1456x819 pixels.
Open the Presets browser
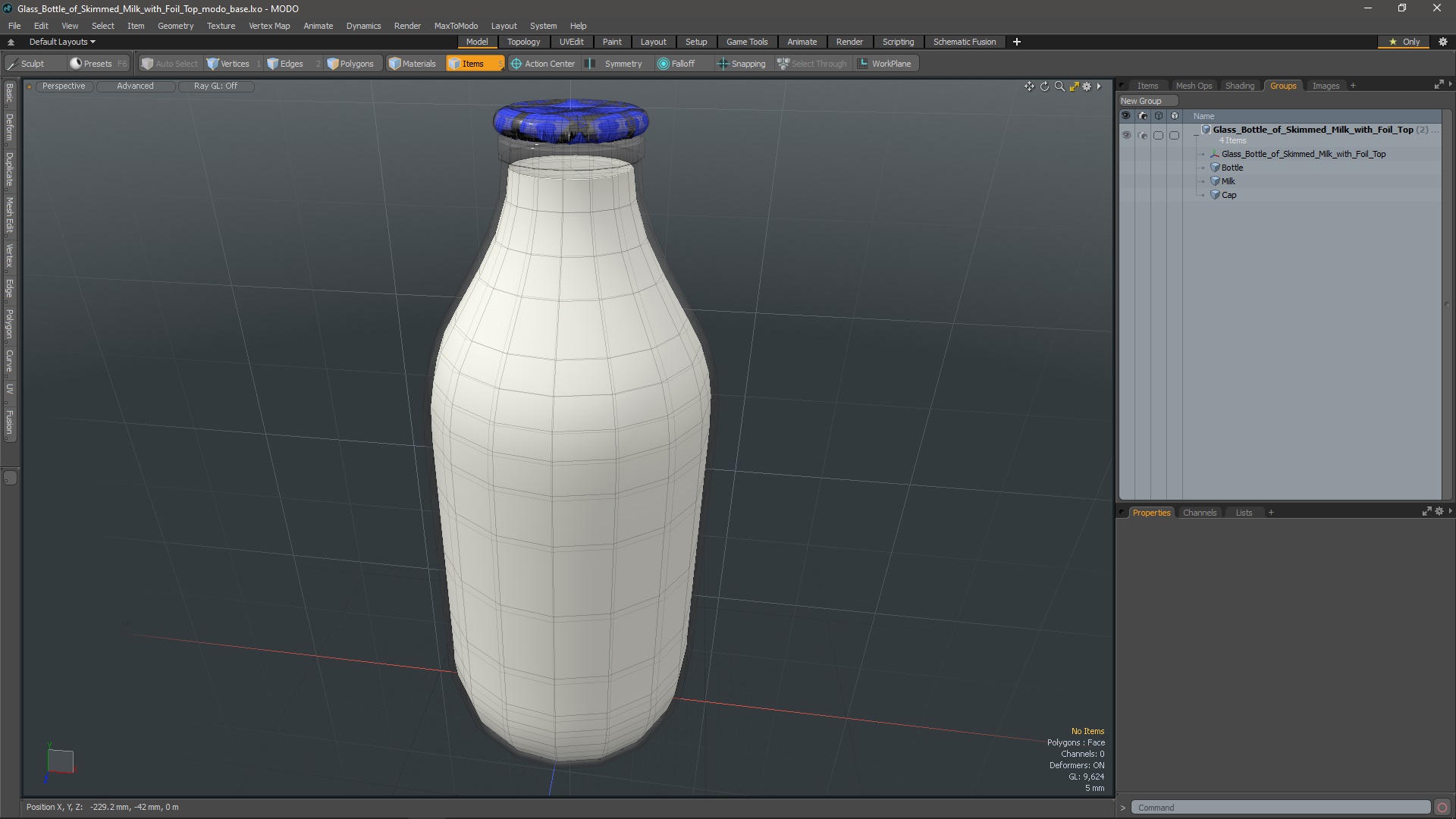coord(98,64)
